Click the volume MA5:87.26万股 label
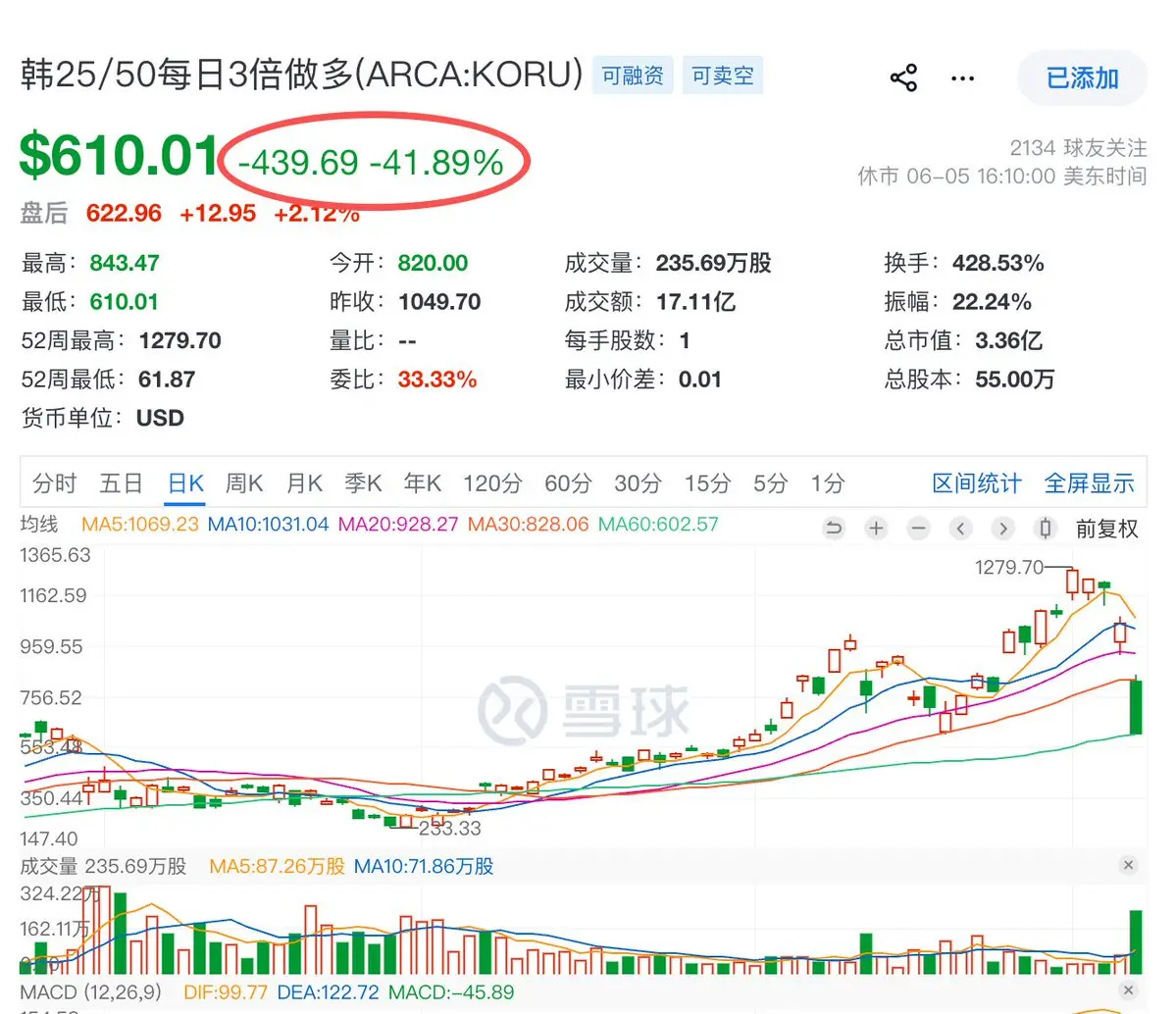 click(x=277, y=866)
